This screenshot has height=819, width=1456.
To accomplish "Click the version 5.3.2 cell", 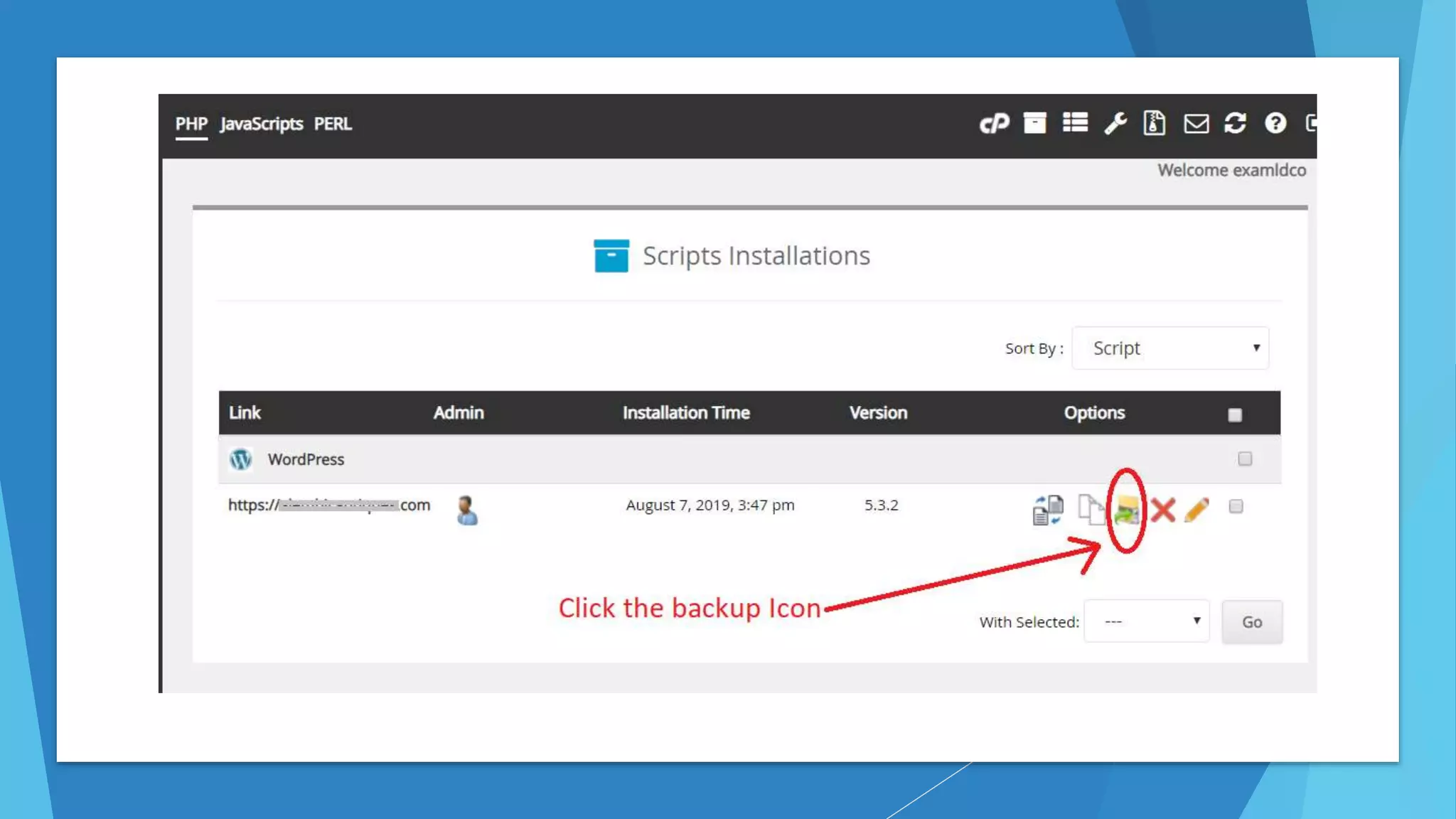I will coord(882,505).
